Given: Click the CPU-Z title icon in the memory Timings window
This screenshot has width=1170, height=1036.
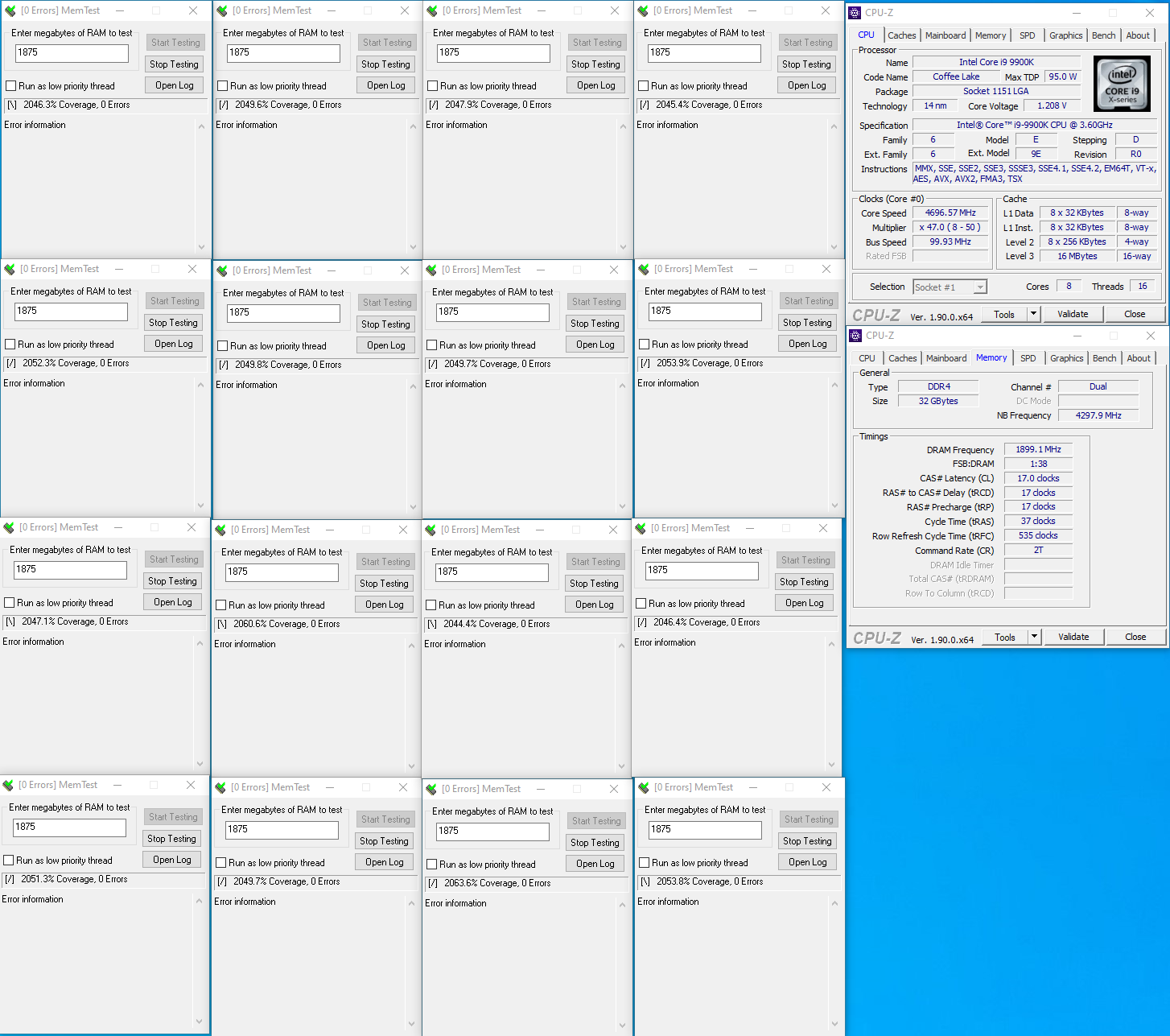Looking at the screenshot, I should click(x=856, y=336).
